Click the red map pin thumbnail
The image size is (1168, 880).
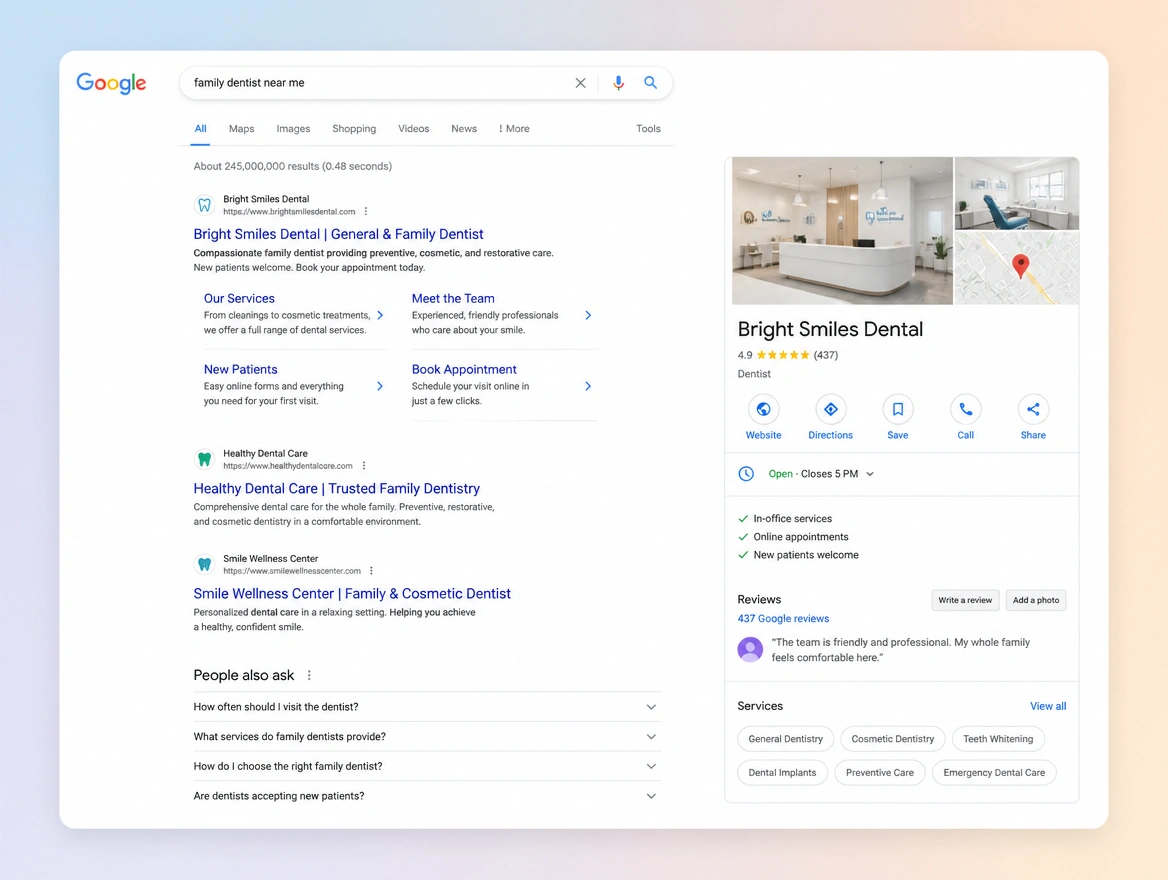click(x=1017, y=268)
